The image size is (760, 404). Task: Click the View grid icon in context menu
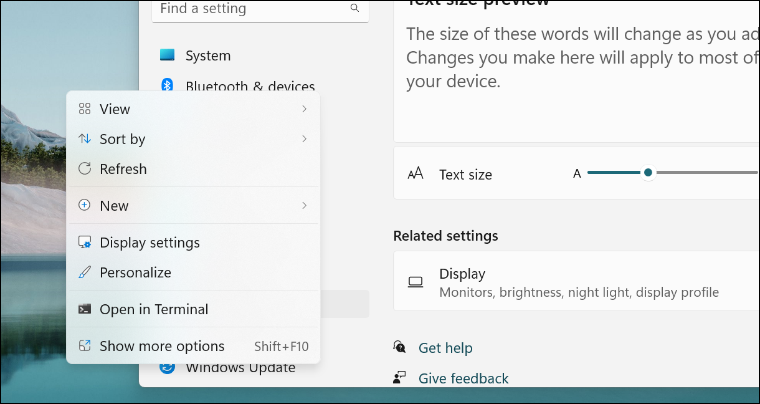coord(85,109)
